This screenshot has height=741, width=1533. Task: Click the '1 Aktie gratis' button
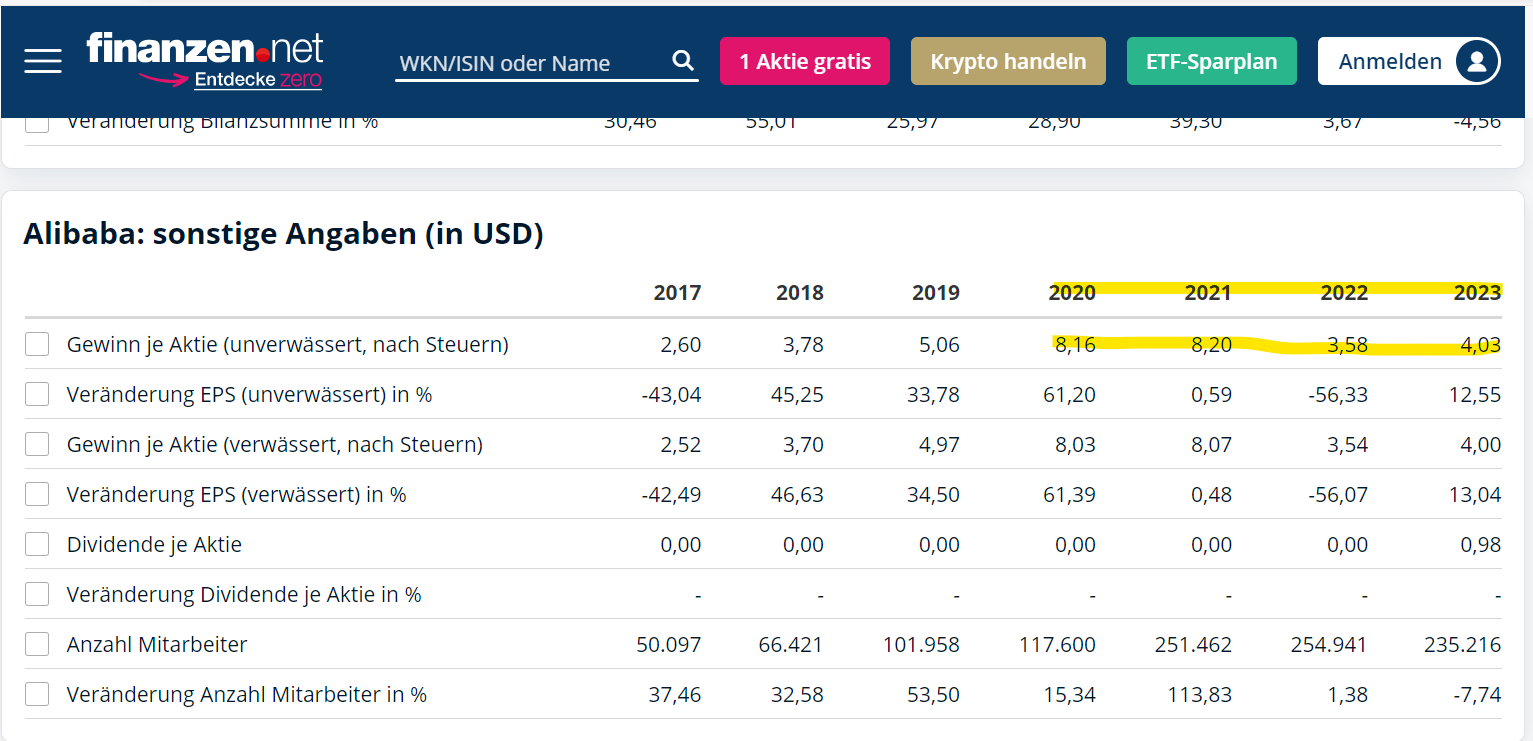[x=804, y=60]
